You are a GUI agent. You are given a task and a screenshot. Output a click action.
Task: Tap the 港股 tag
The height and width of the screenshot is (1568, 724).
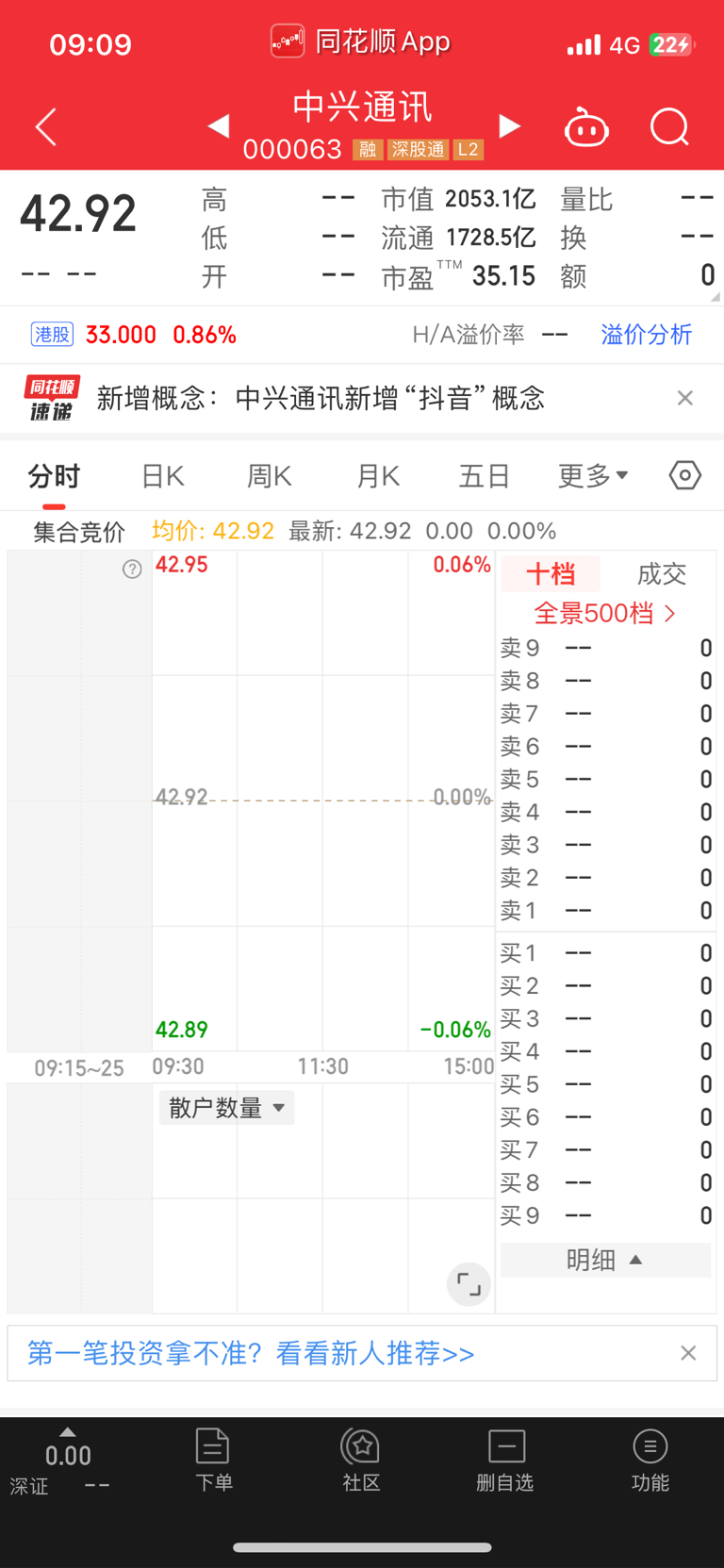pos(53,335)
